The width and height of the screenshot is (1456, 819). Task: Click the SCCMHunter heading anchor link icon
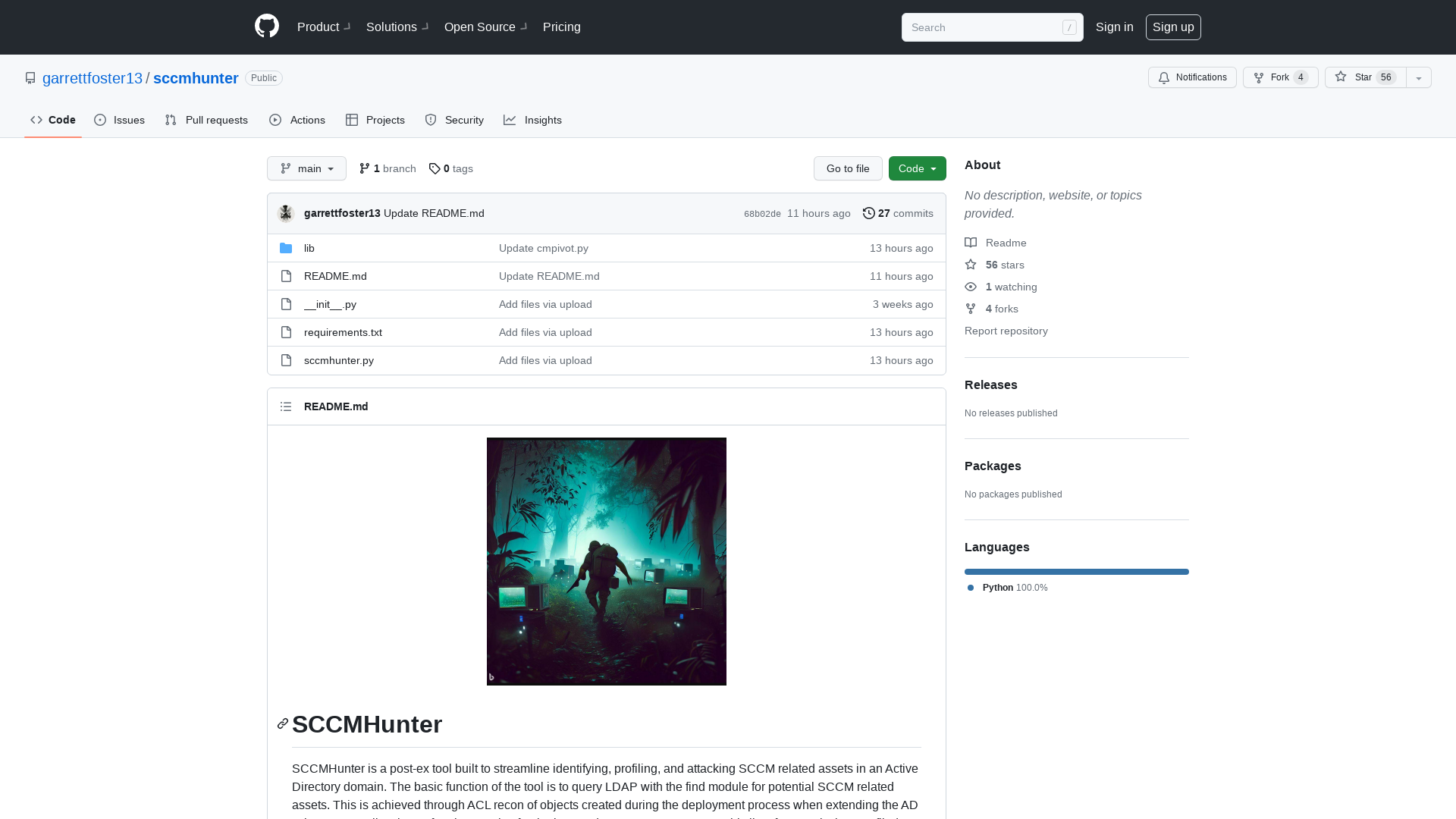pos(283,724)
